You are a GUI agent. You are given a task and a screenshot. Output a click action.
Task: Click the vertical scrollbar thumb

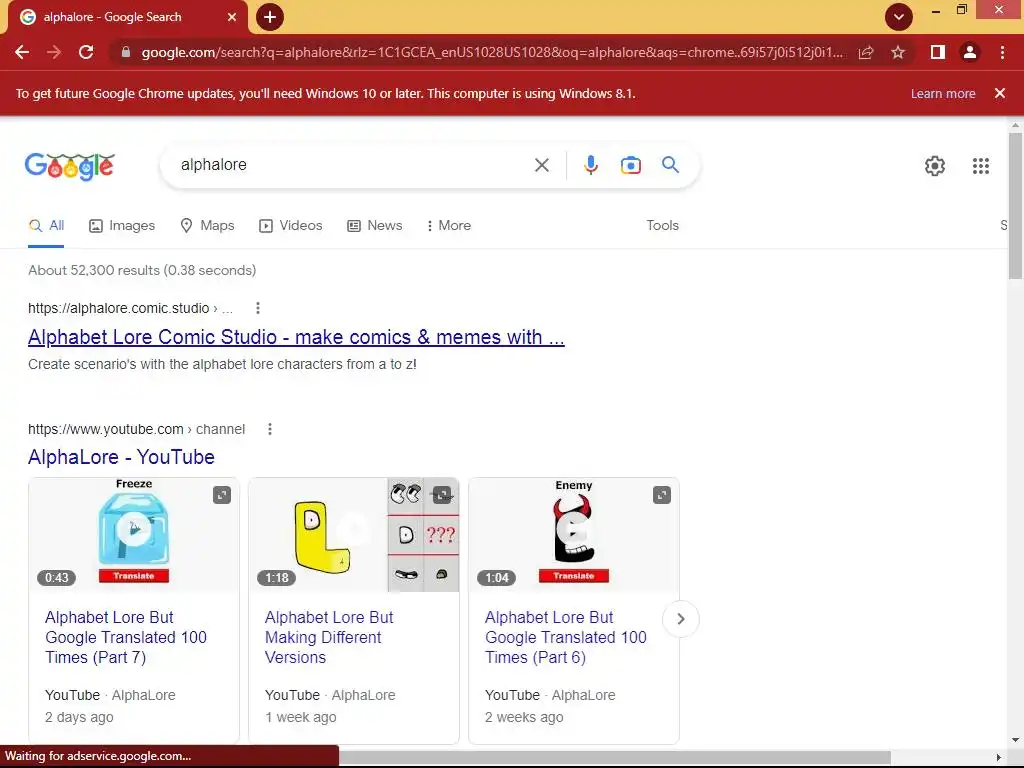tap(1015, 206)
